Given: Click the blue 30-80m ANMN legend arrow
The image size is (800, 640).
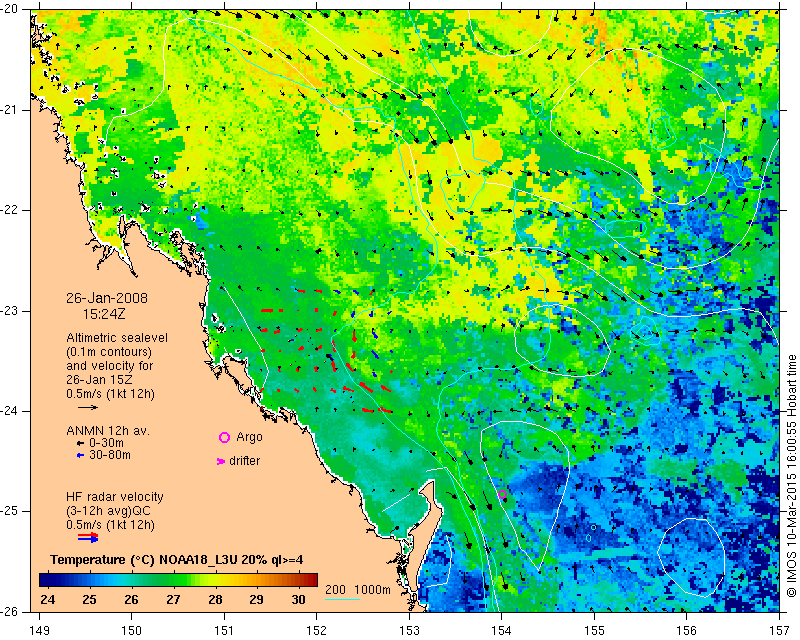Looking at the screenshot, I should click(80, 455).
